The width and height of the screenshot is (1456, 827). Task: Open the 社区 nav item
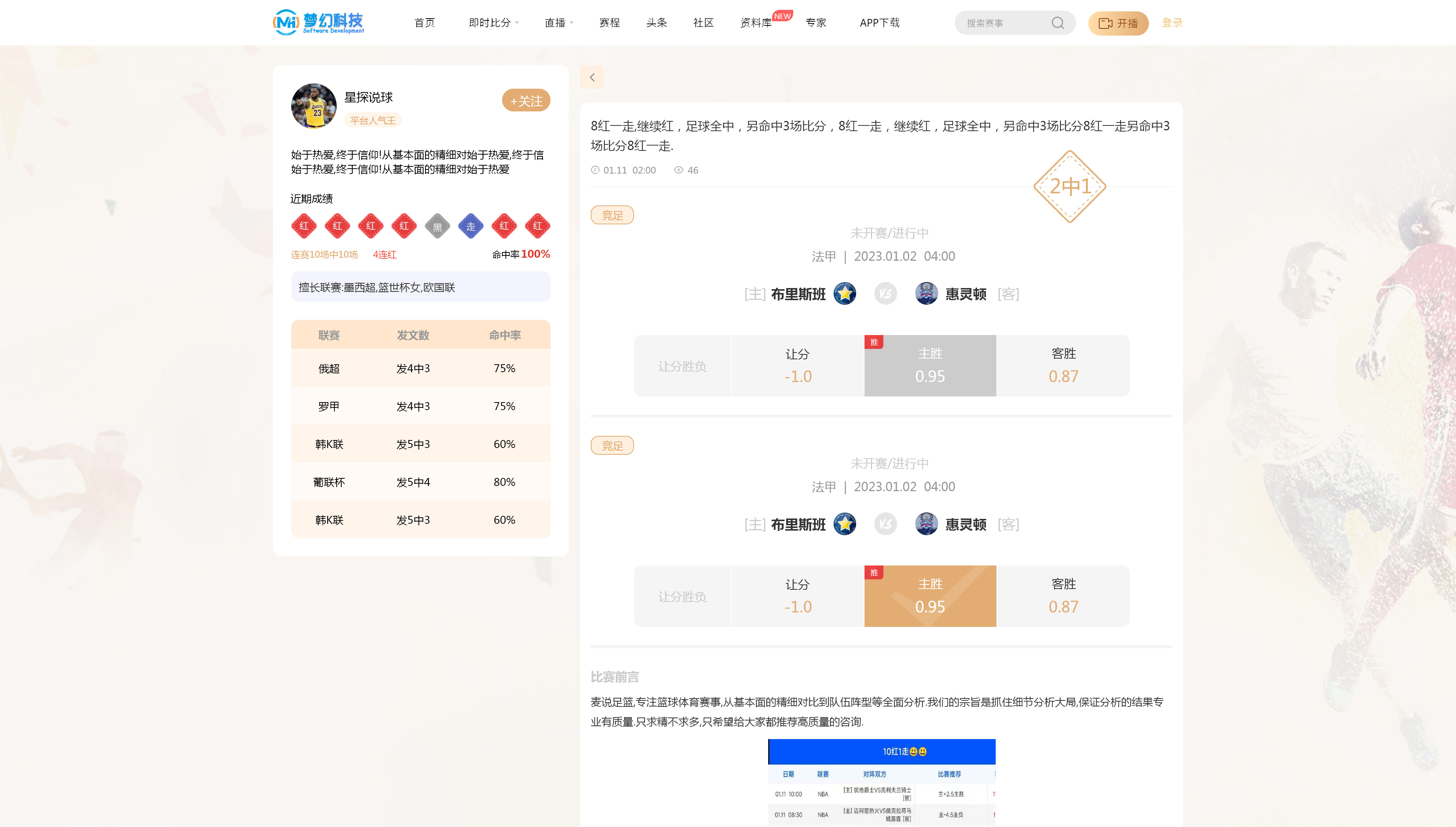pos(703,23)
